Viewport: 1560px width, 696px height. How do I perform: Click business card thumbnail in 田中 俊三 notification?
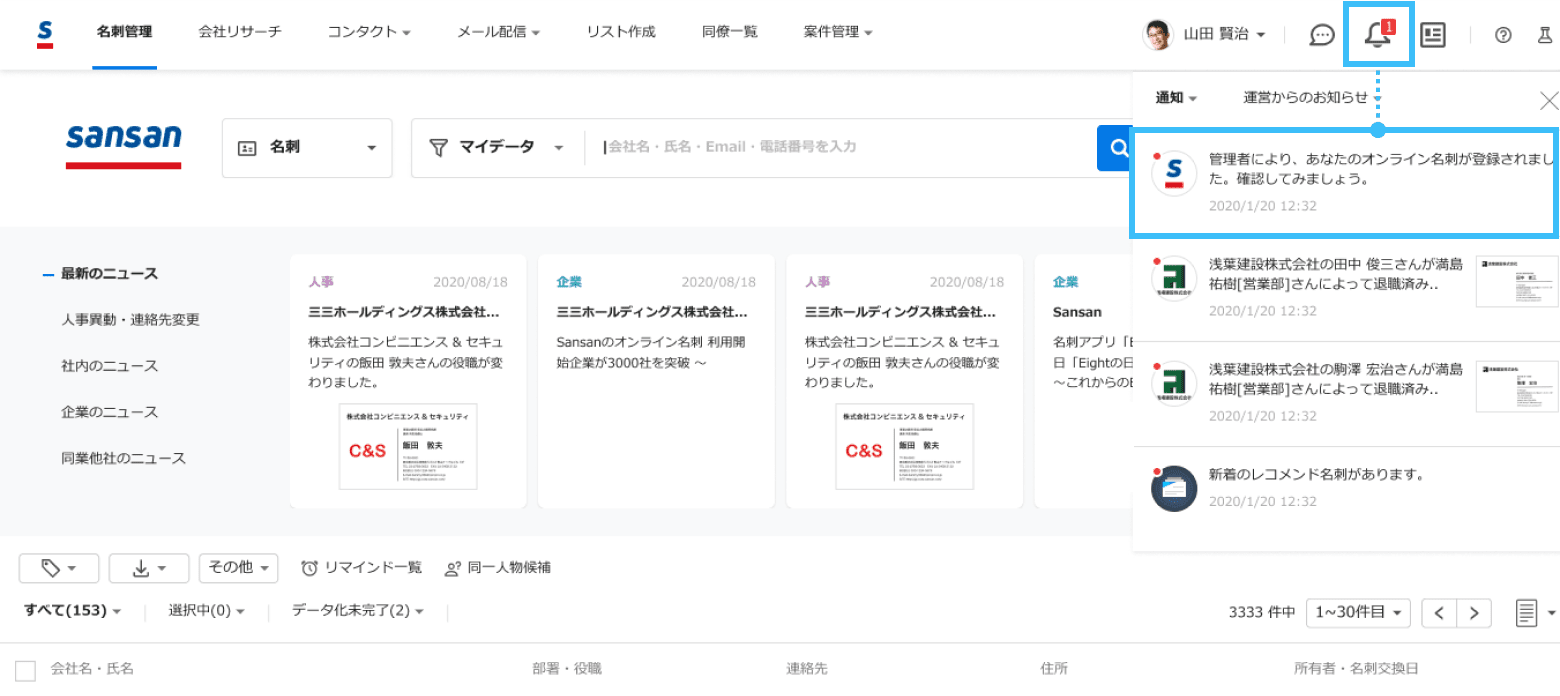[x=1517, y=279]
